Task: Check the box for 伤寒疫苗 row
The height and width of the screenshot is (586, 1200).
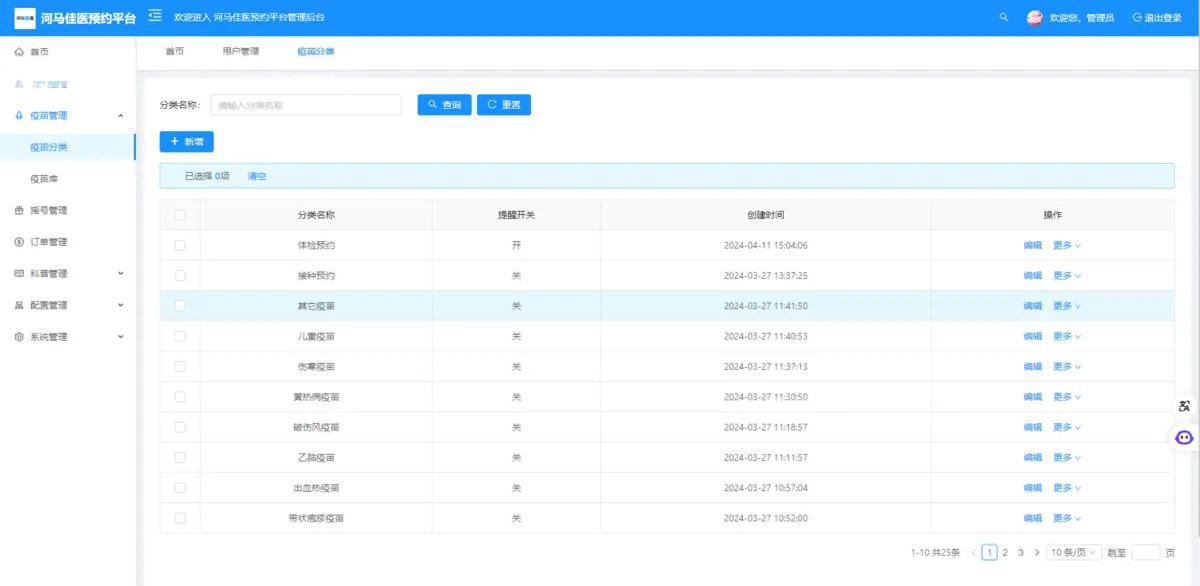Action: [x=180, y=366]
